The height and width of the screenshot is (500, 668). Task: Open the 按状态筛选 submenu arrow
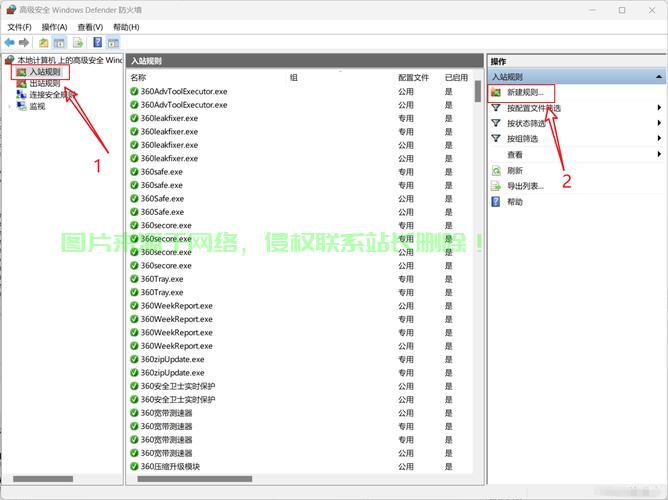point(659,123)
